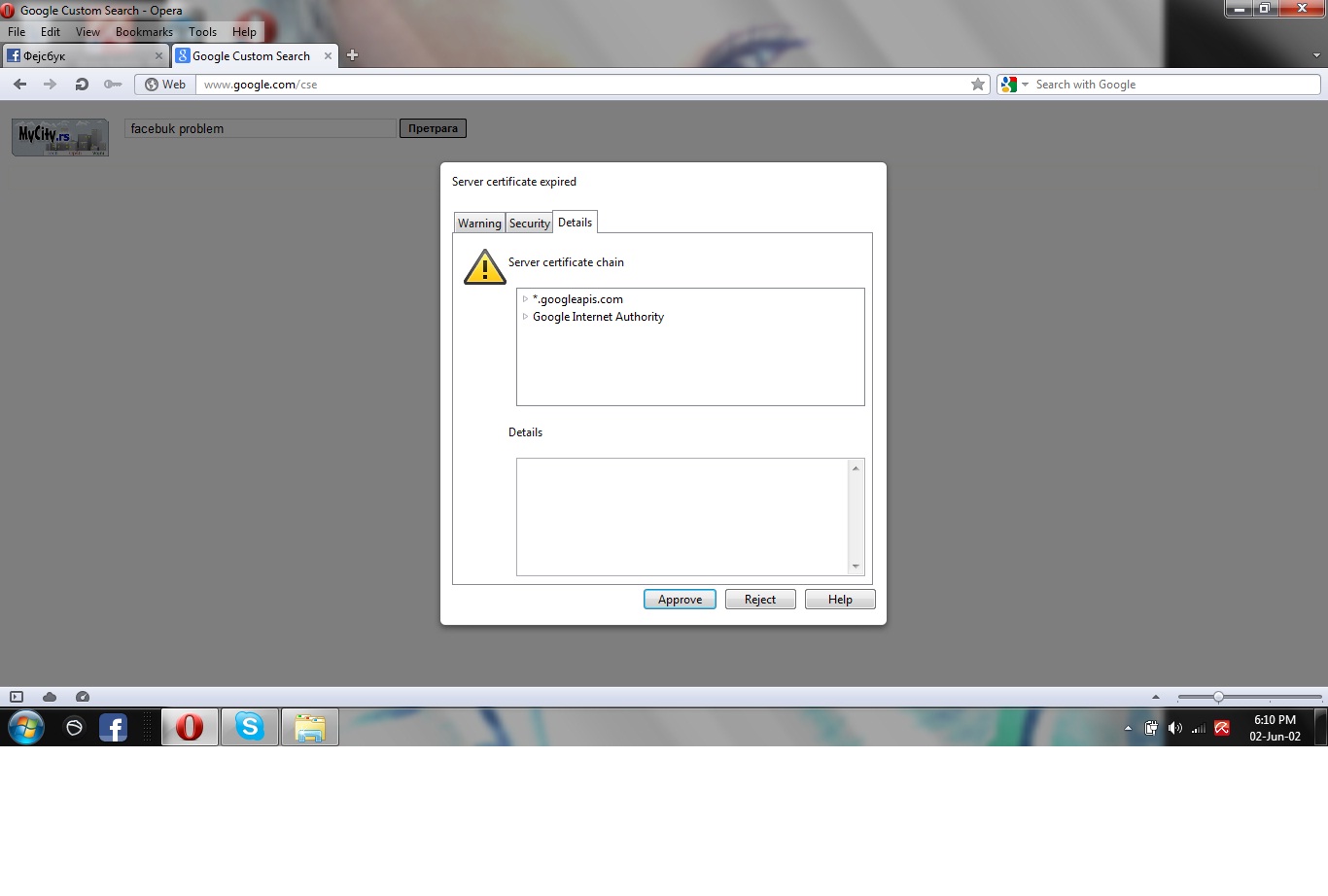Open the volume speaker tray icon
Image resolution: width=1328 pixels, height=896 pixels.
[x=1174, y=728]
